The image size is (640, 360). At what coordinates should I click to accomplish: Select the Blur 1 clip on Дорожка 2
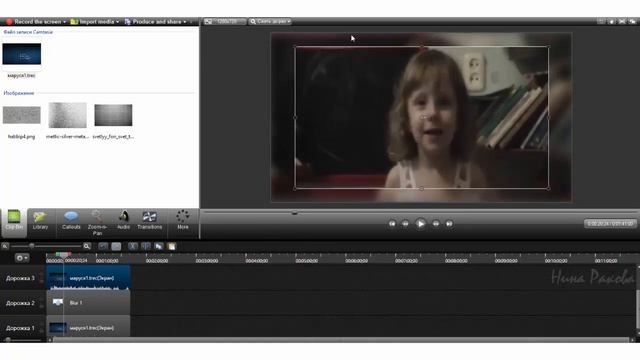tap(89, 303)
